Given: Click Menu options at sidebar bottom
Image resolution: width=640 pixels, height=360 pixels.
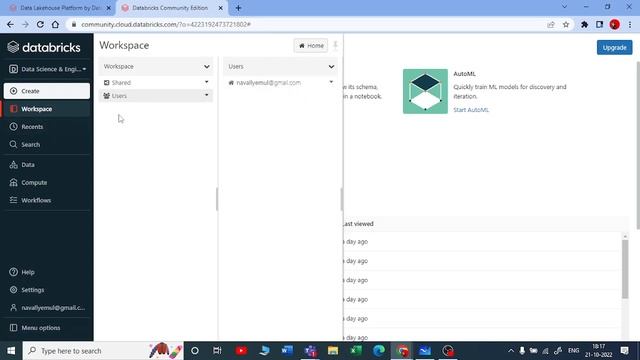Looking at the screenshot, I should 47,328.
